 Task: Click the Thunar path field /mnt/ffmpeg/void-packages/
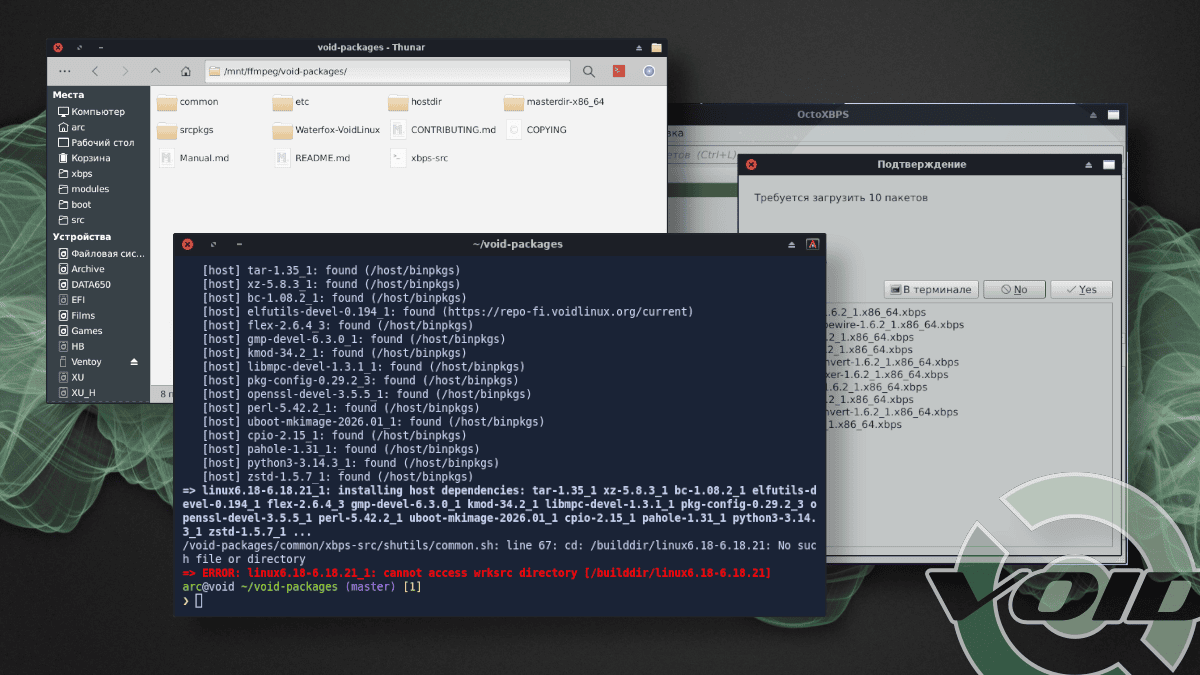click(387, 71)
